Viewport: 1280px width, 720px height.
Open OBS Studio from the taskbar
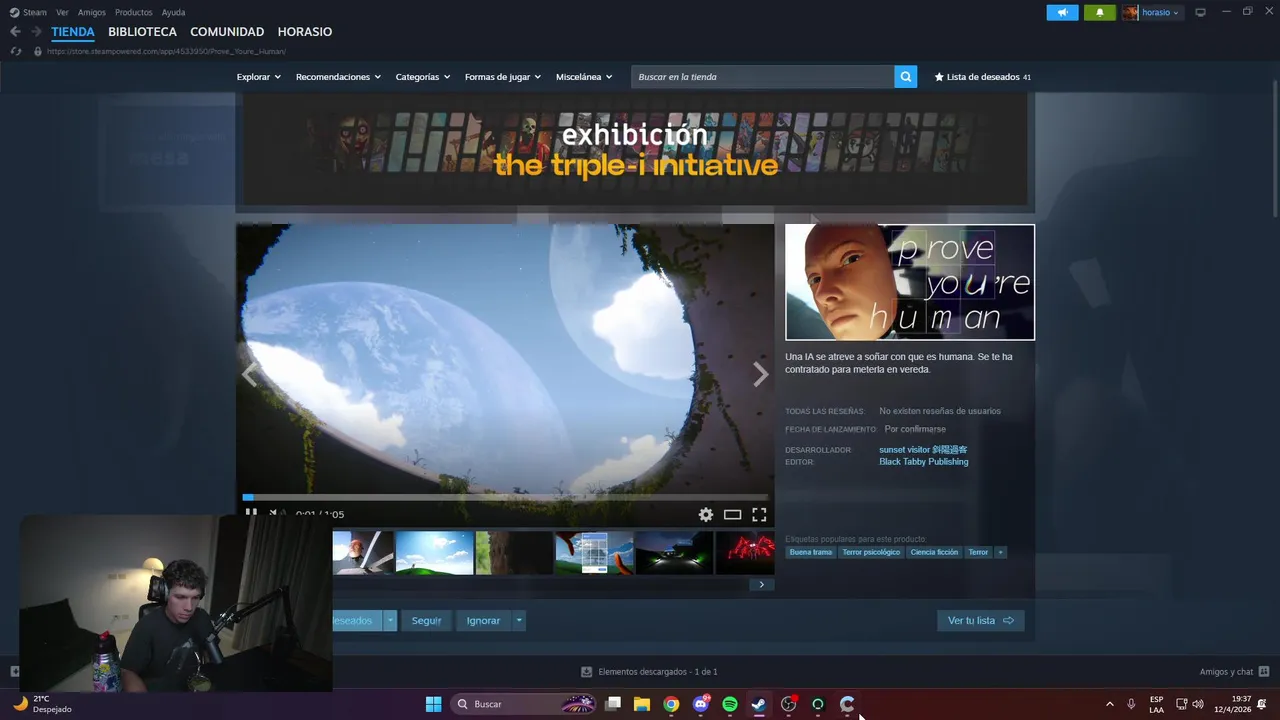pos(788,704)
